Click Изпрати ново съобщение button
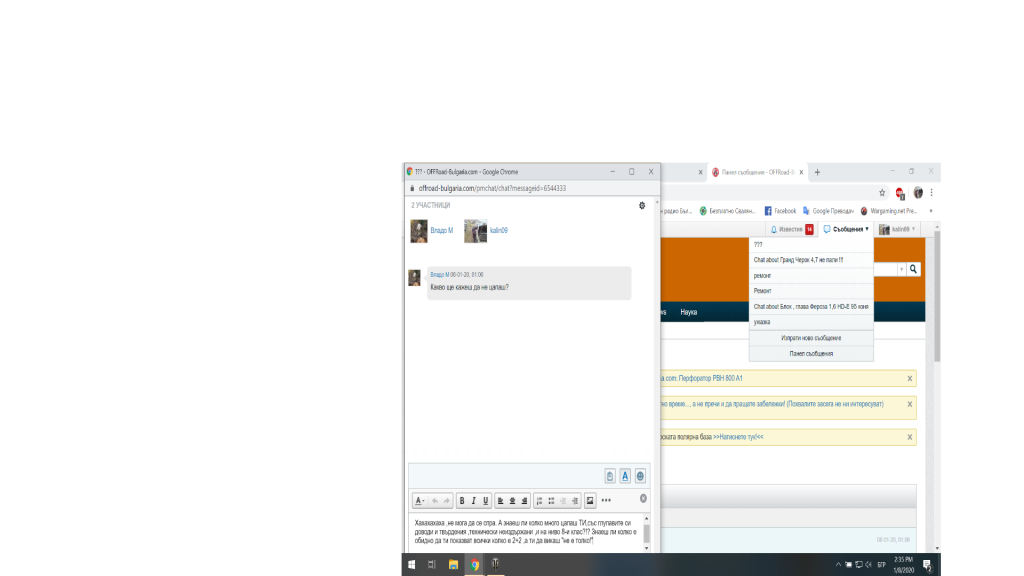This screenshot has width=1024, height=576. (811, 338)
